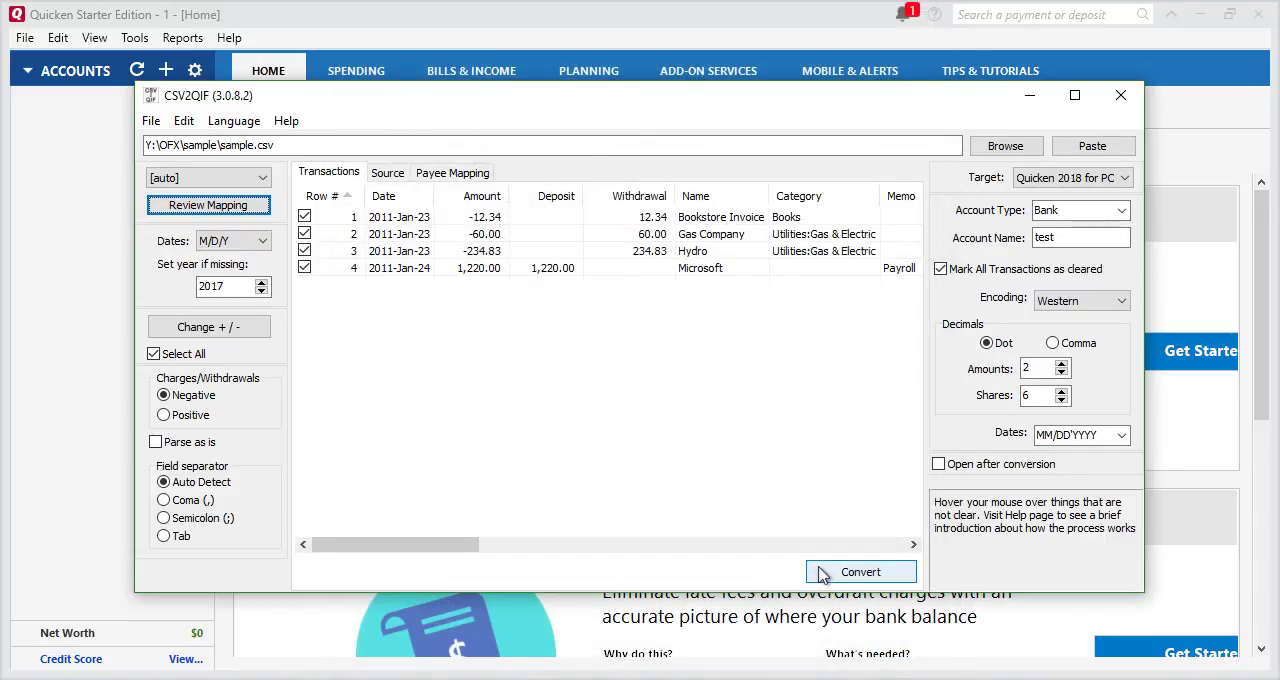Open CSV2QIF Language menu
This screenshot has width=1280, height=680.
[x=234, y=120]
